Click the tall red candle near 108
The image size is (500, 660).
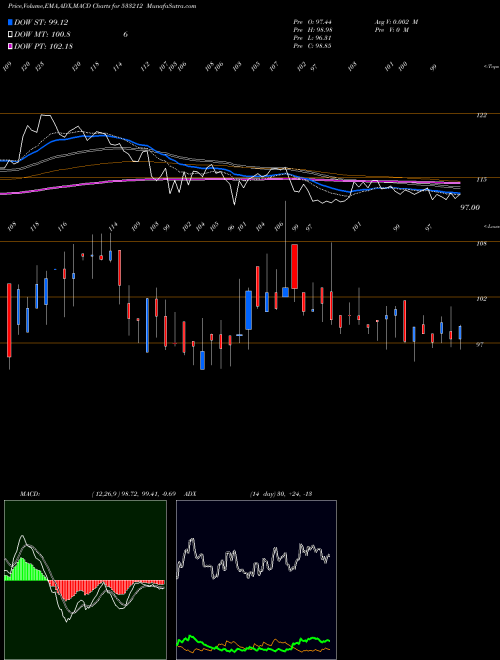coord(295,266)
